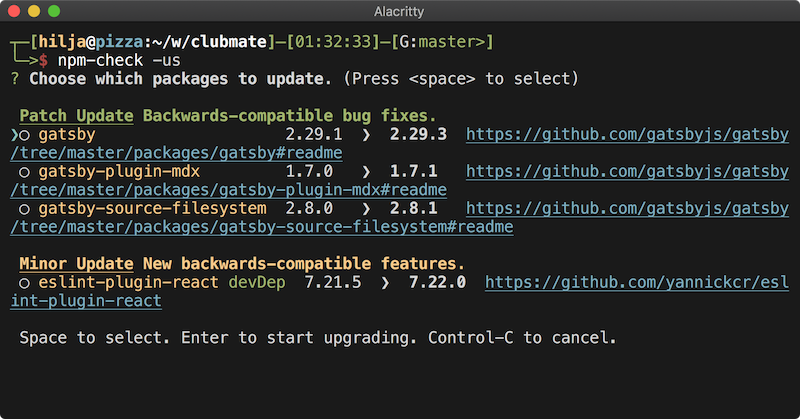Click the 'npm-check -us' command text

pyautogui.click(x=119, y=60)
